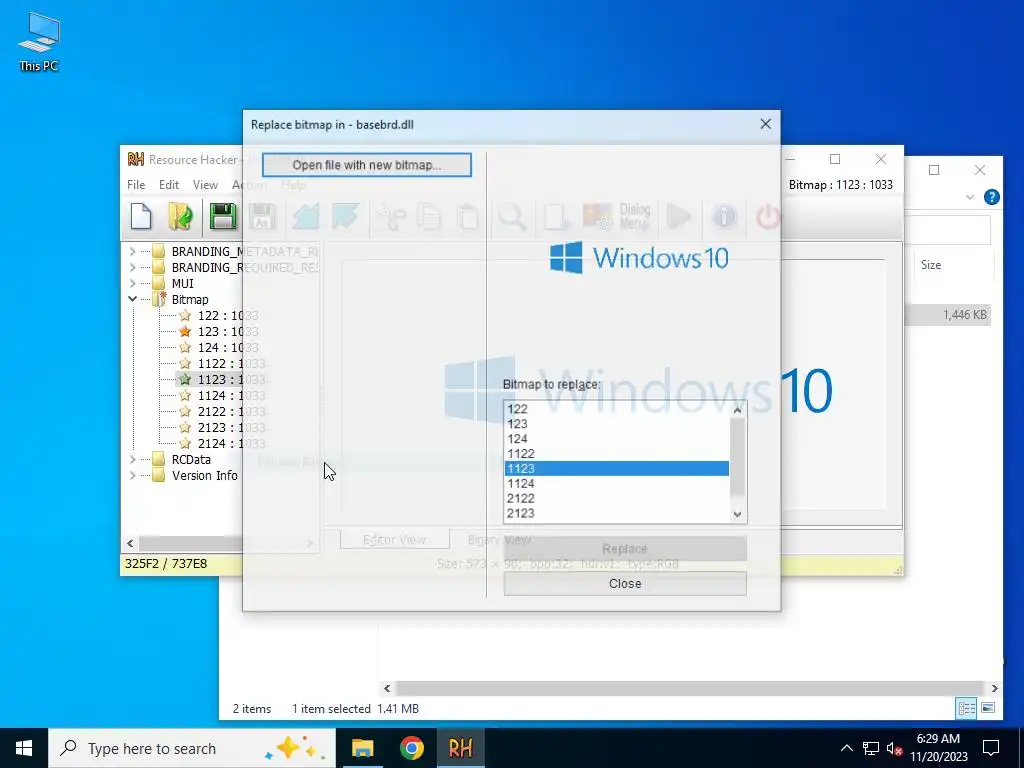Select the 2124 : 1033 tree item

click(231, 443)
